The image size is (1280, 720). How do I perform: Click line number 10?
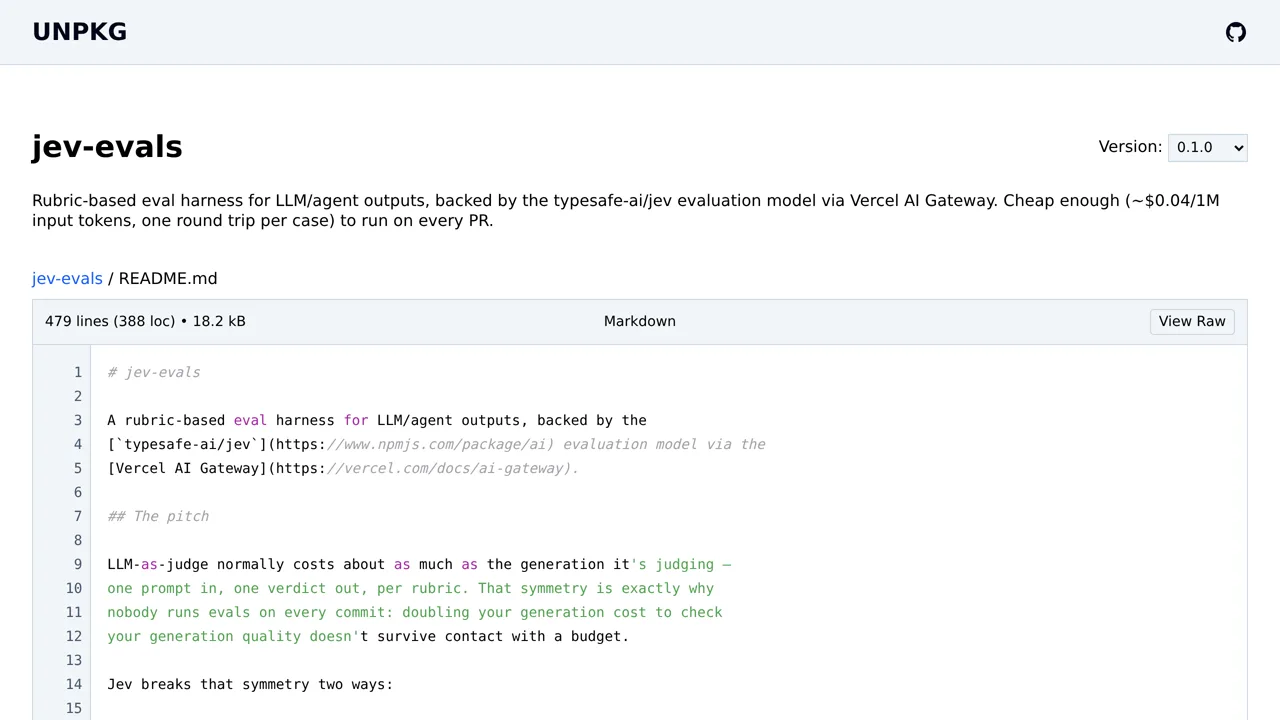coord(74,588)
